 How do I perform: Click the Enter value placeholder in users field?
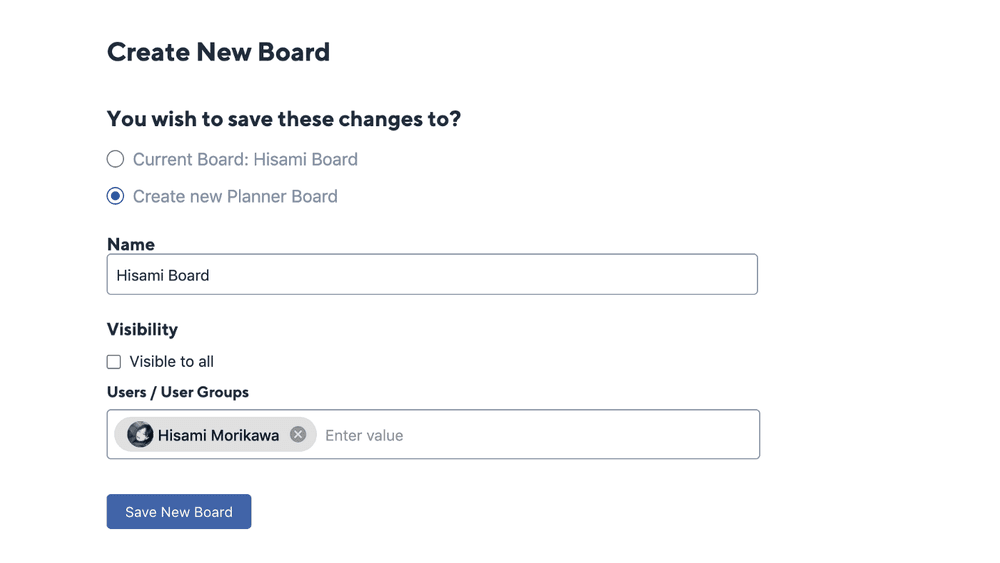point(364,435)
